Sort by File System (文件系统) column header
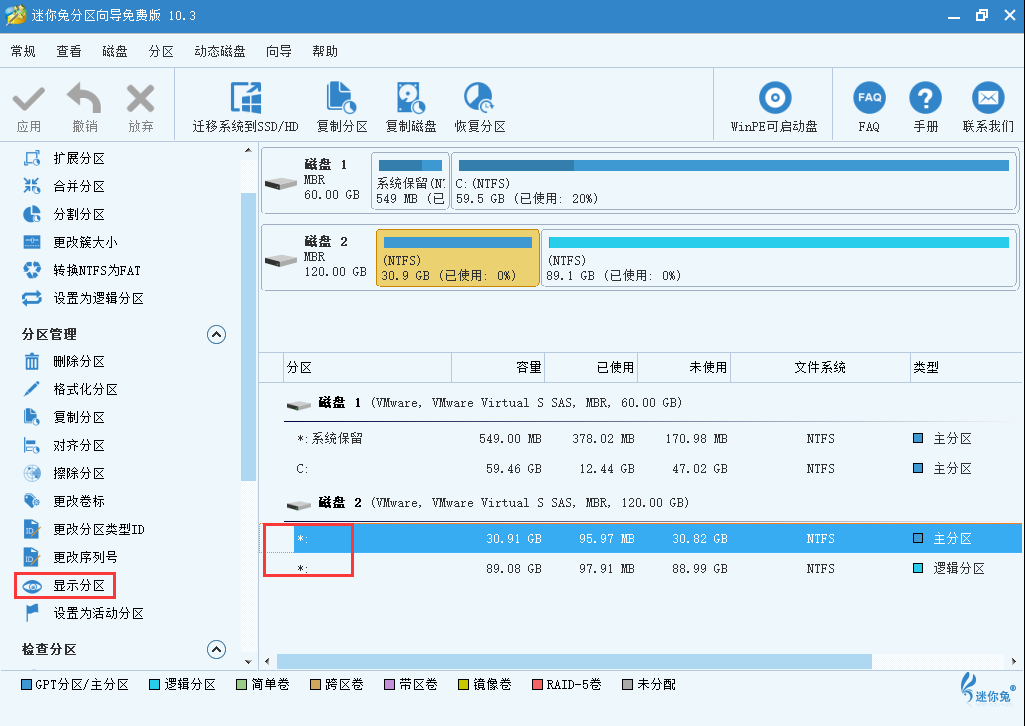 [x=820, y=367]
